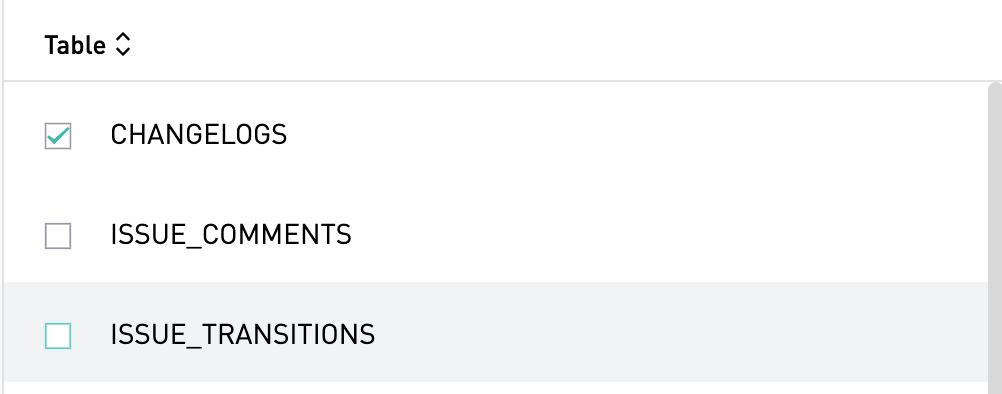Select the ISSUE_COMMENTS table name
Screen dimensions: 1002x394
231,235
